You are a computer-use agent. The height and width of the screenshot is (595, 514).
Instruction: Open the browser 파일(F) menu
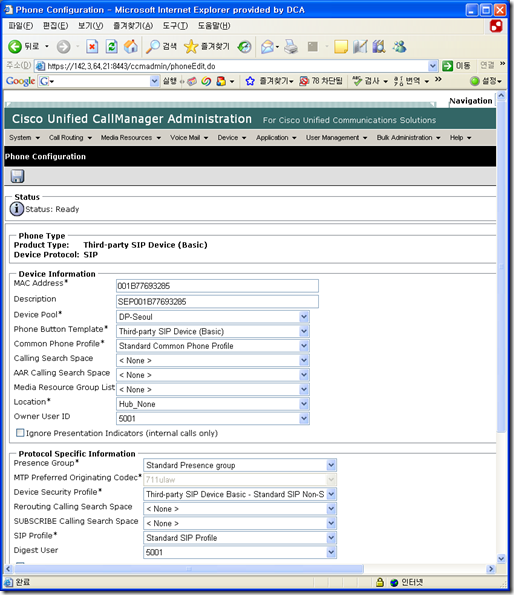(x=21, y=26)
